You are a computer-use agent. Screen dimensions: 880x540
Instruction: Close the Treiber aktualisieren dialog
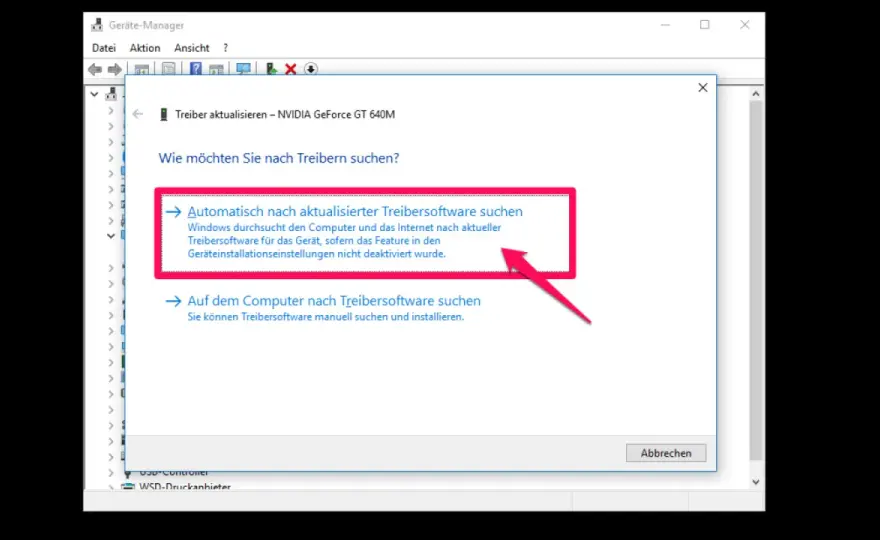tap(703, 88)
